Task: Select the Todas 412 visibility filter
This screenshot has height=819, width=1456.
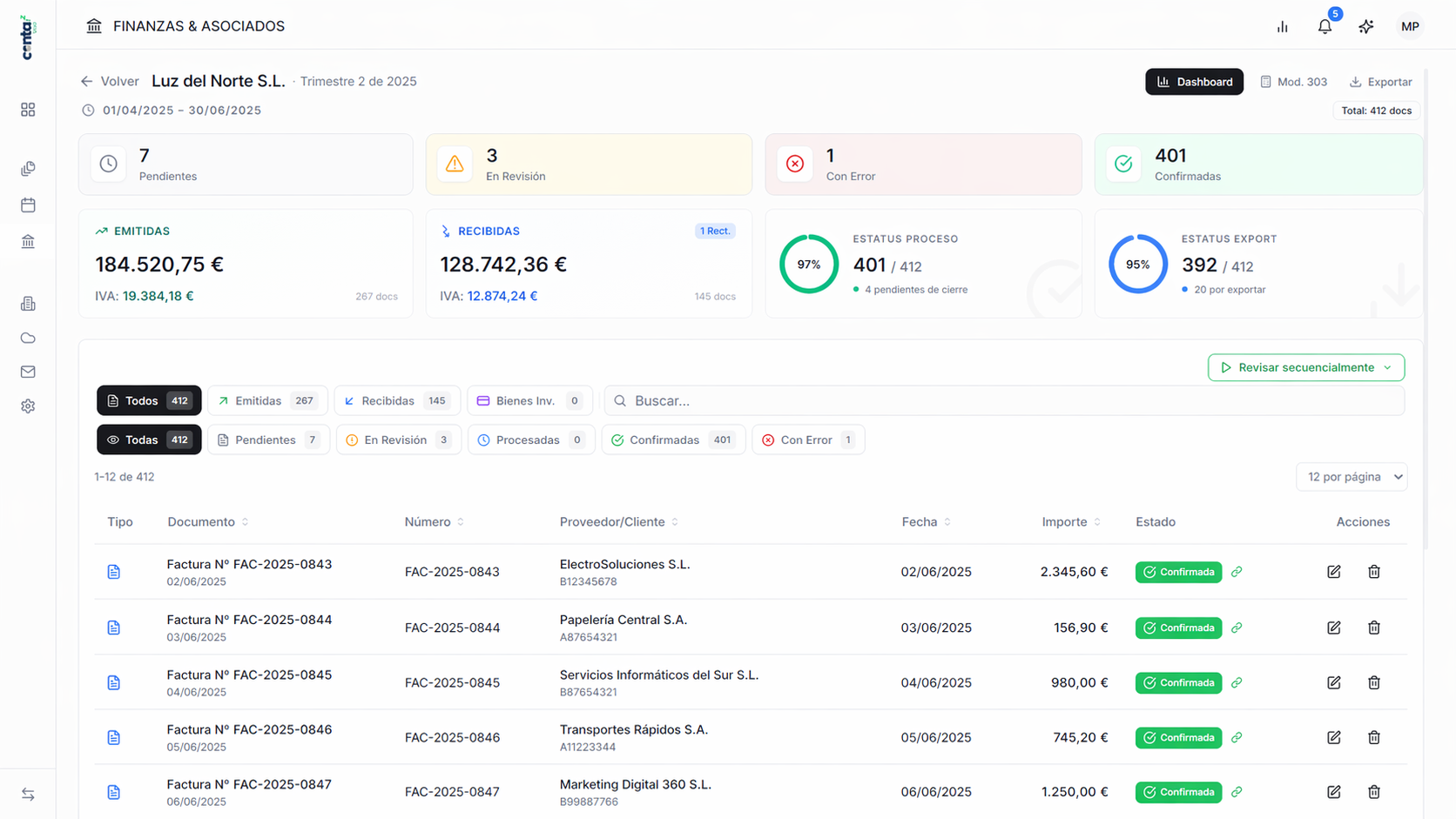Action: 148,440
